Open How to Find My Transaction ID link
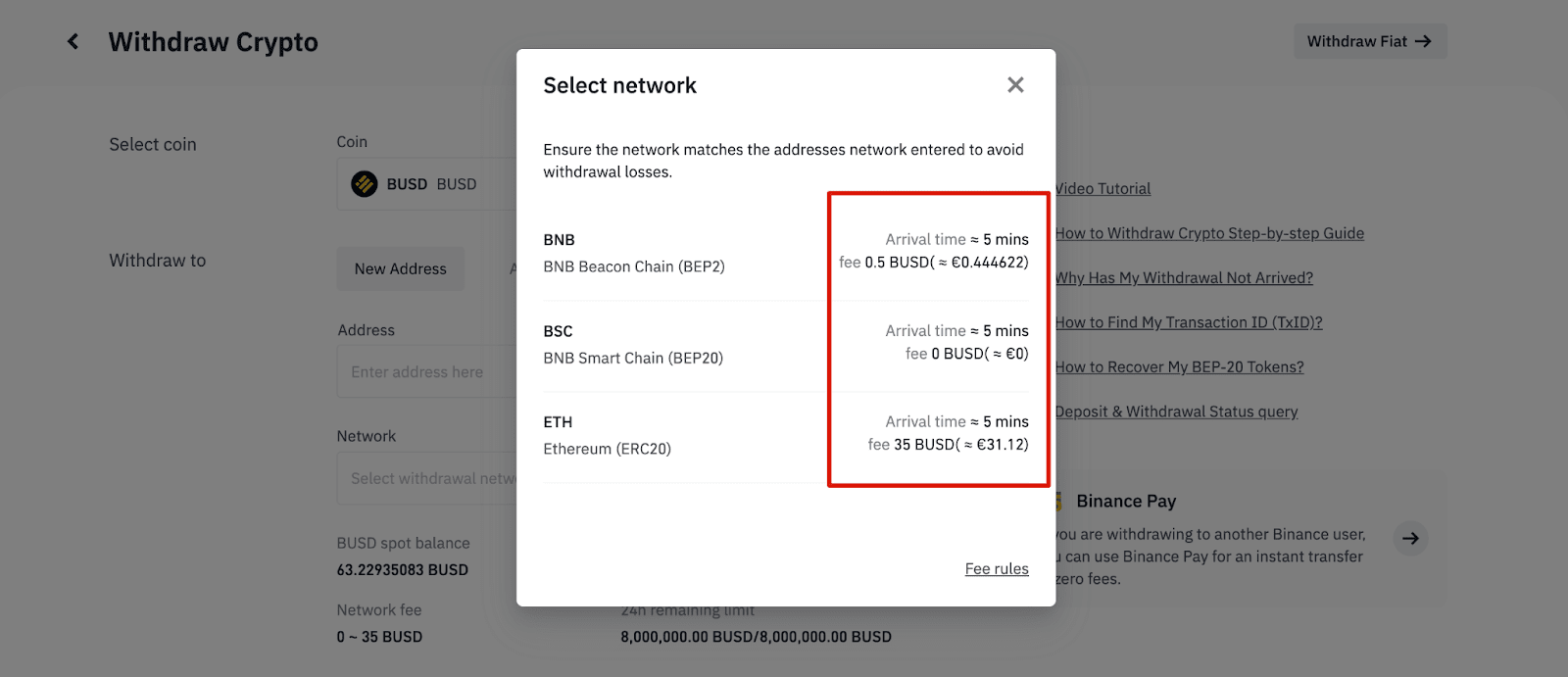Screen dimensions: 1568x677 [1189, 322]
